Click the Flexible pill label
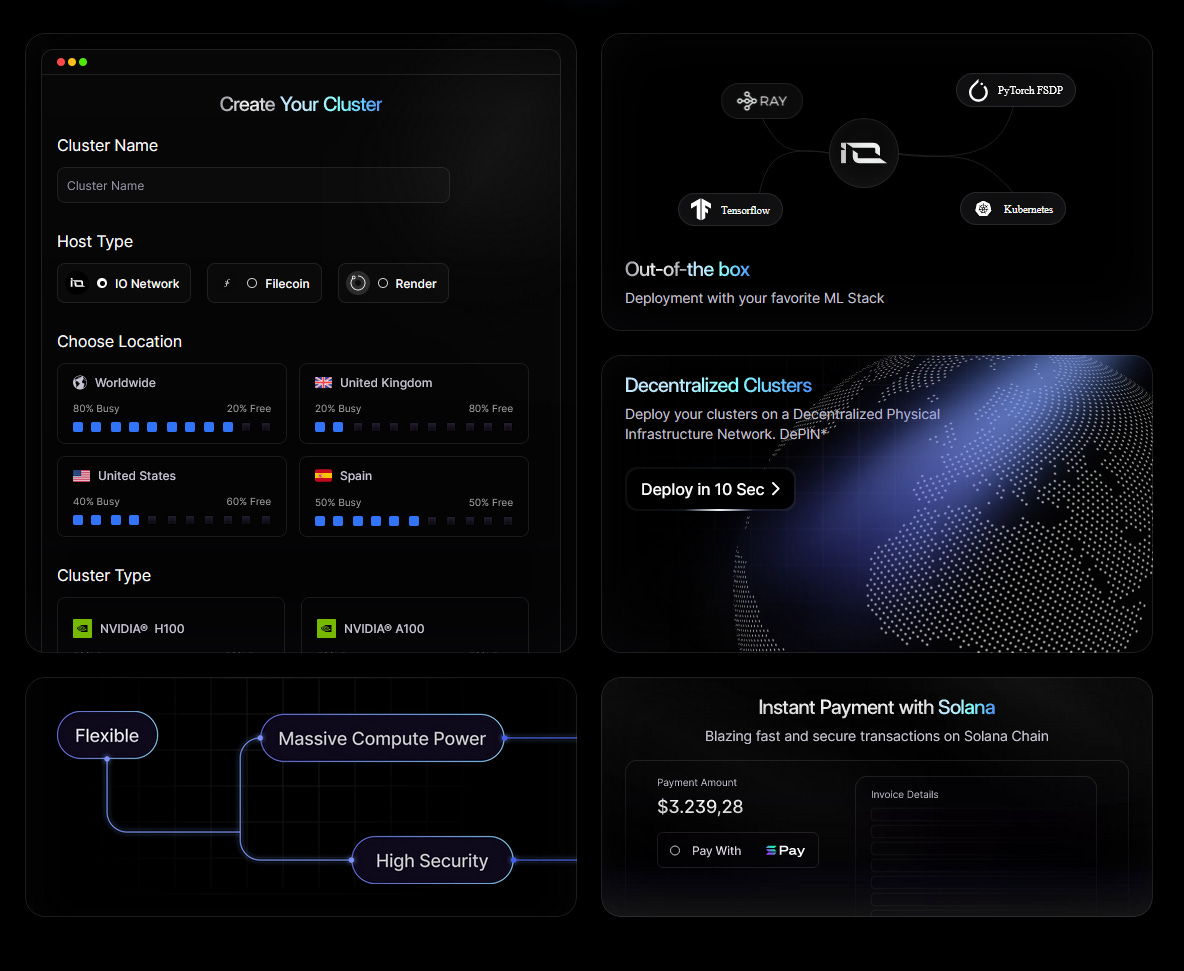Image resolution: width=1184 pixels, height=971 pixels. pos(107,735)
